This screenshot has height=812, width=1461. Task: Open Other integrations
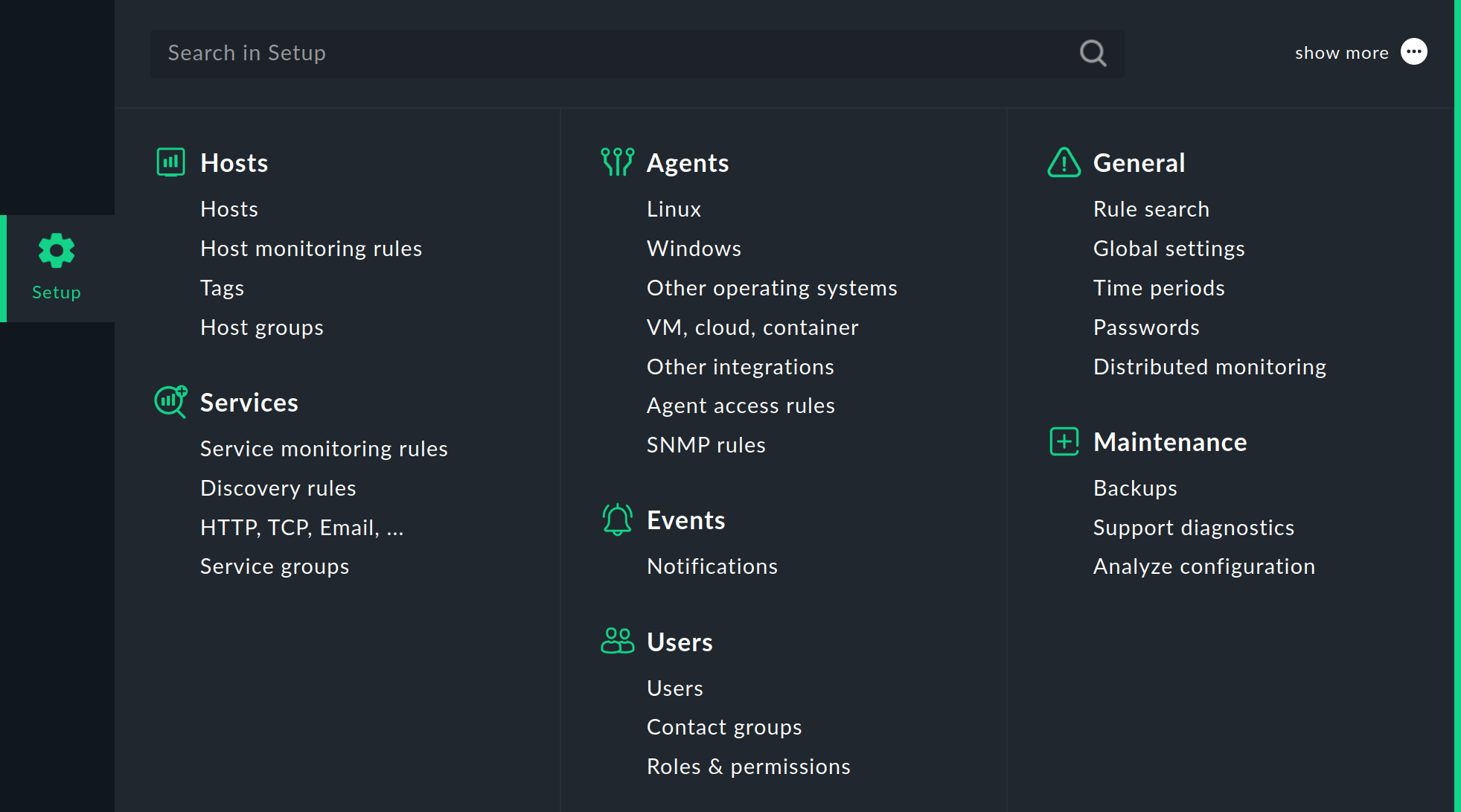tap(741, 367)
